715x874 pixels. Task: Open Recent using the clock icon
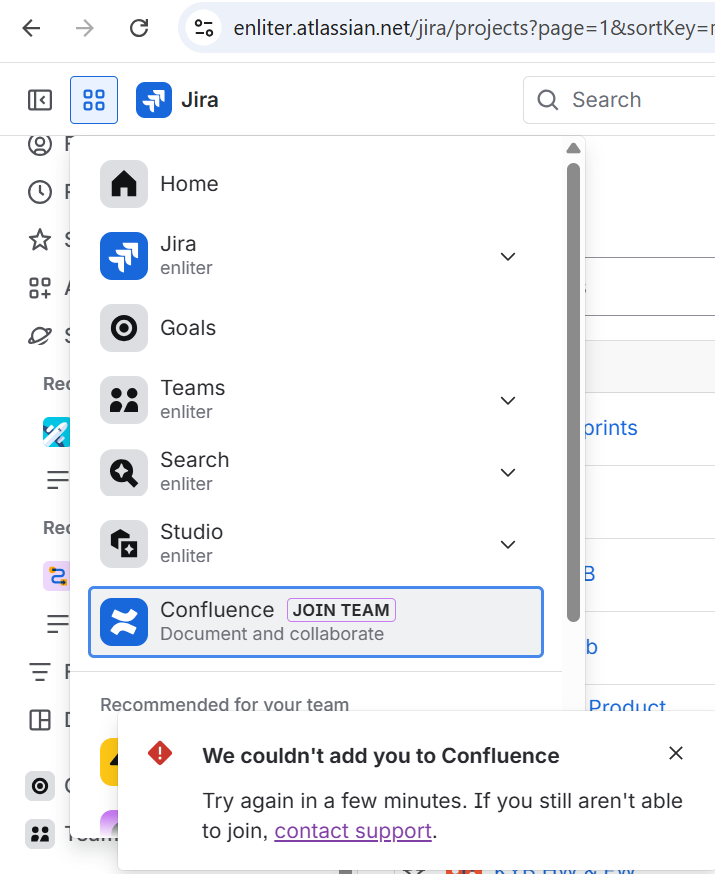pyautogui.click(x=40, y=191)
